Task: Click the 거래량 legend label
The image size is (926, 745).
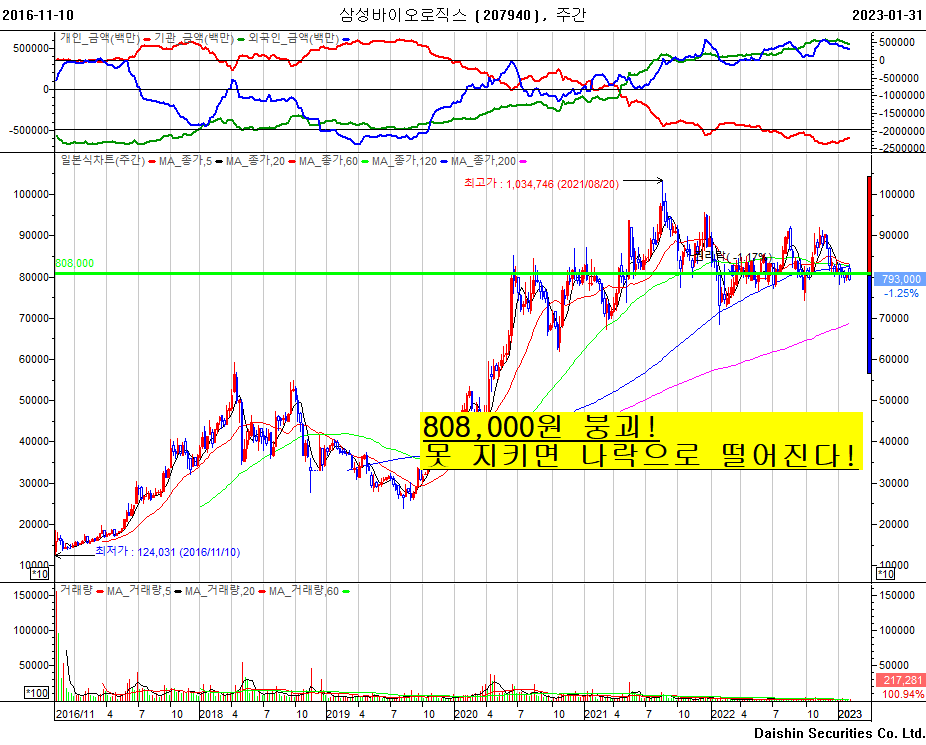Action: tap(76, 590)
